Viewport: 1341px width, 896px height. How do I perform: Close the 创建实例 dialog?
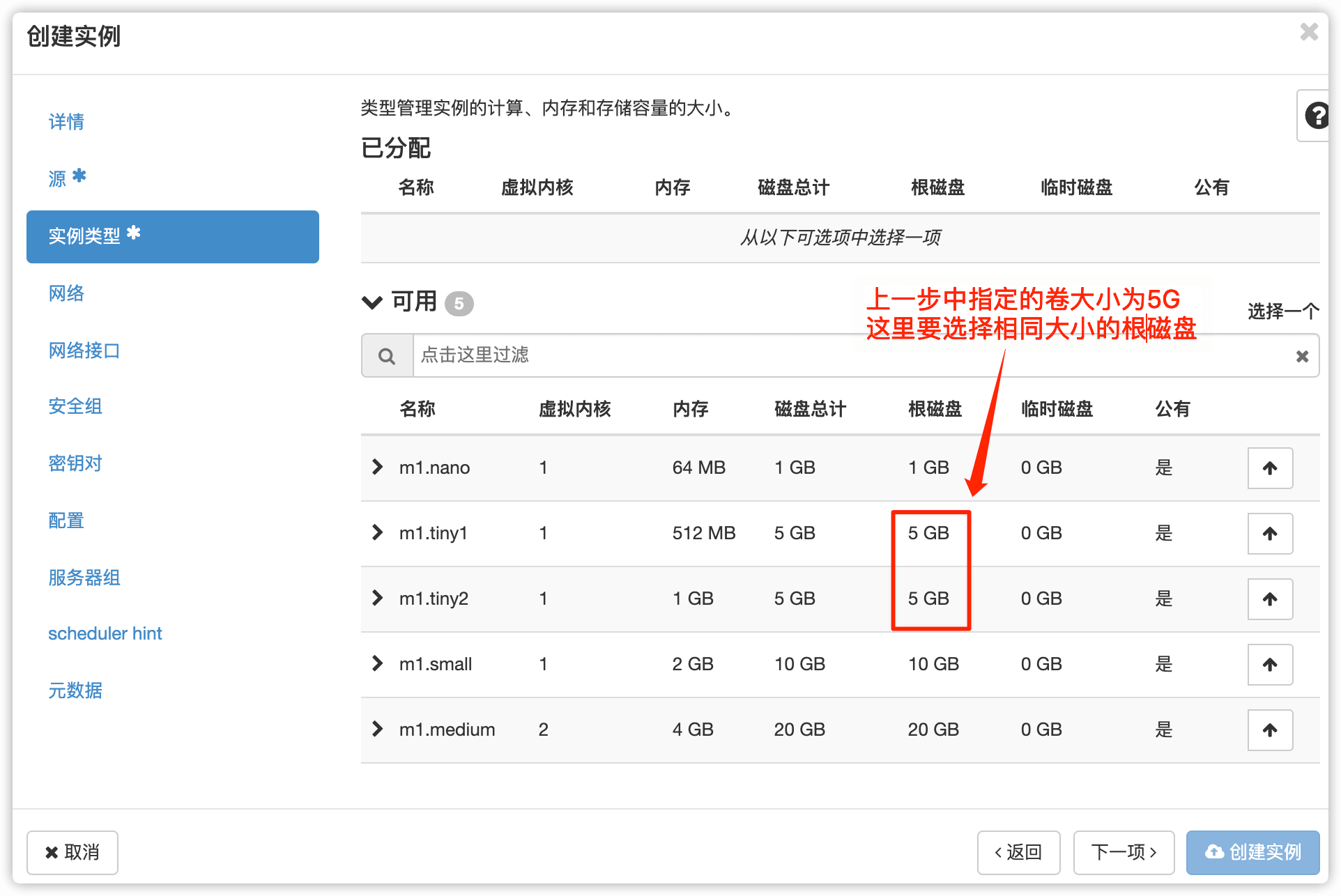point(1309,32)
